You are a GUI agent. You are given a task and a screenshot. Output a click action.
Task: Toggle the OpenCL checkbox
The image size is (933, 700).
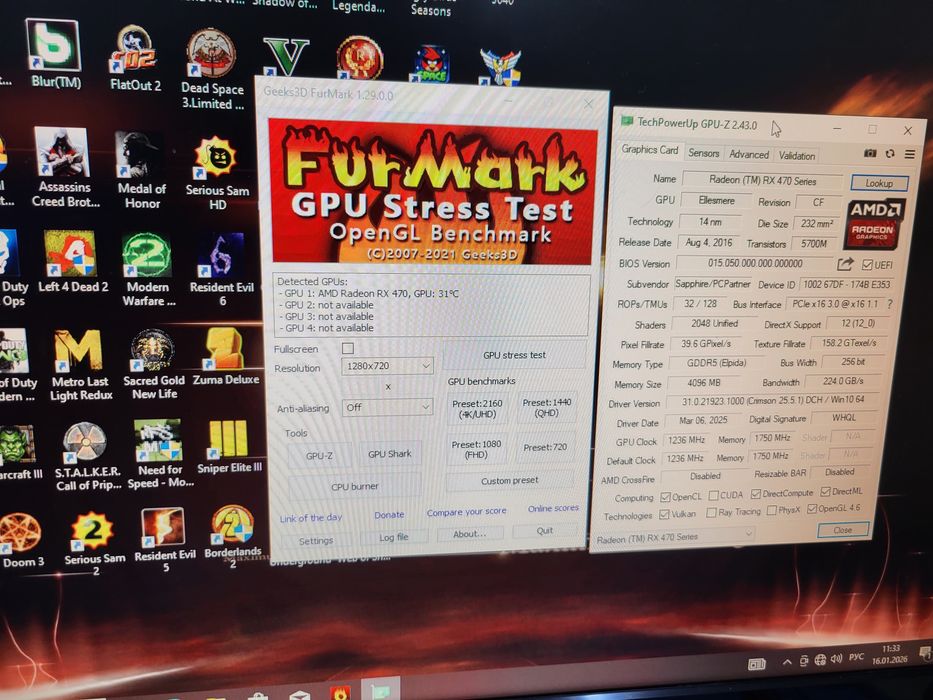pyautogui.click(x=665, y=497)
